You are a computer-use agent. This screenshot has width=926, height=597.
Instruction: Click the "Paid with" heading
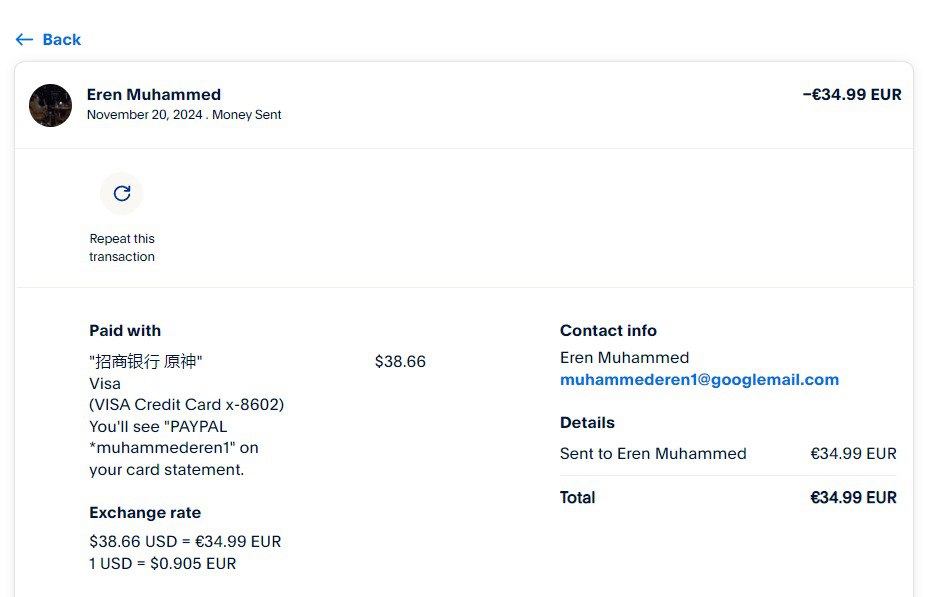click(x=125, y=331)
